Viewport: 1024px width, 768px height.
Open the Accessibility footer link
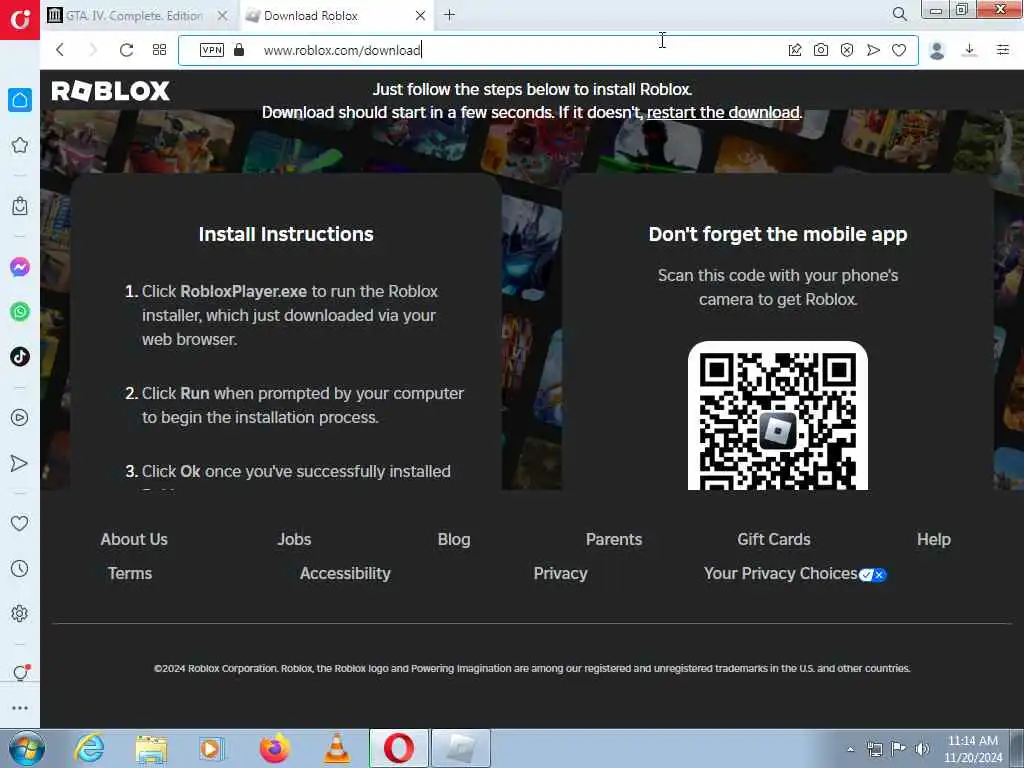pos(345,573)
